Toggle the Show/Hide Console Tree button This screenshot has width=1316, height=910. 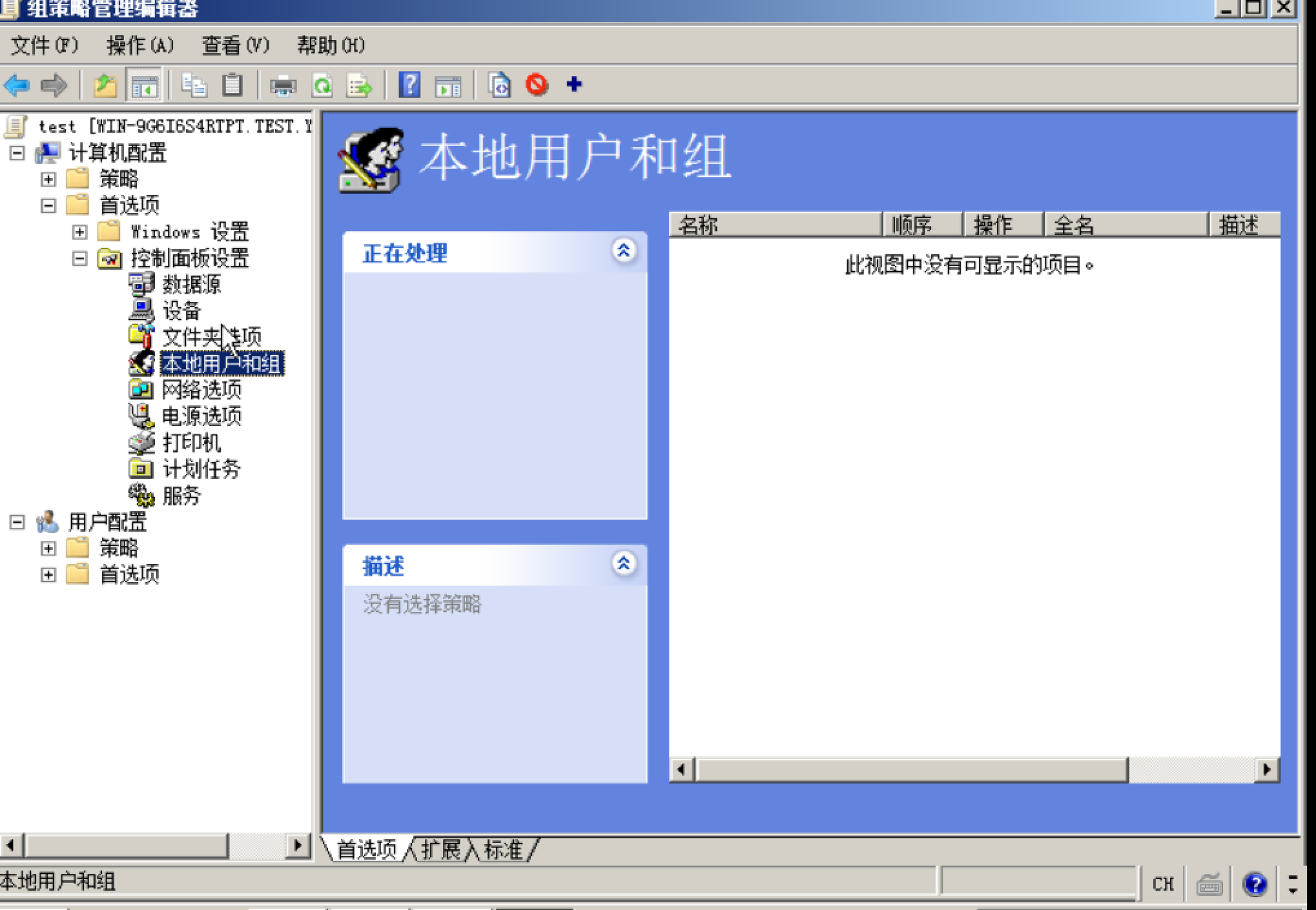click(x=144, y=85)
